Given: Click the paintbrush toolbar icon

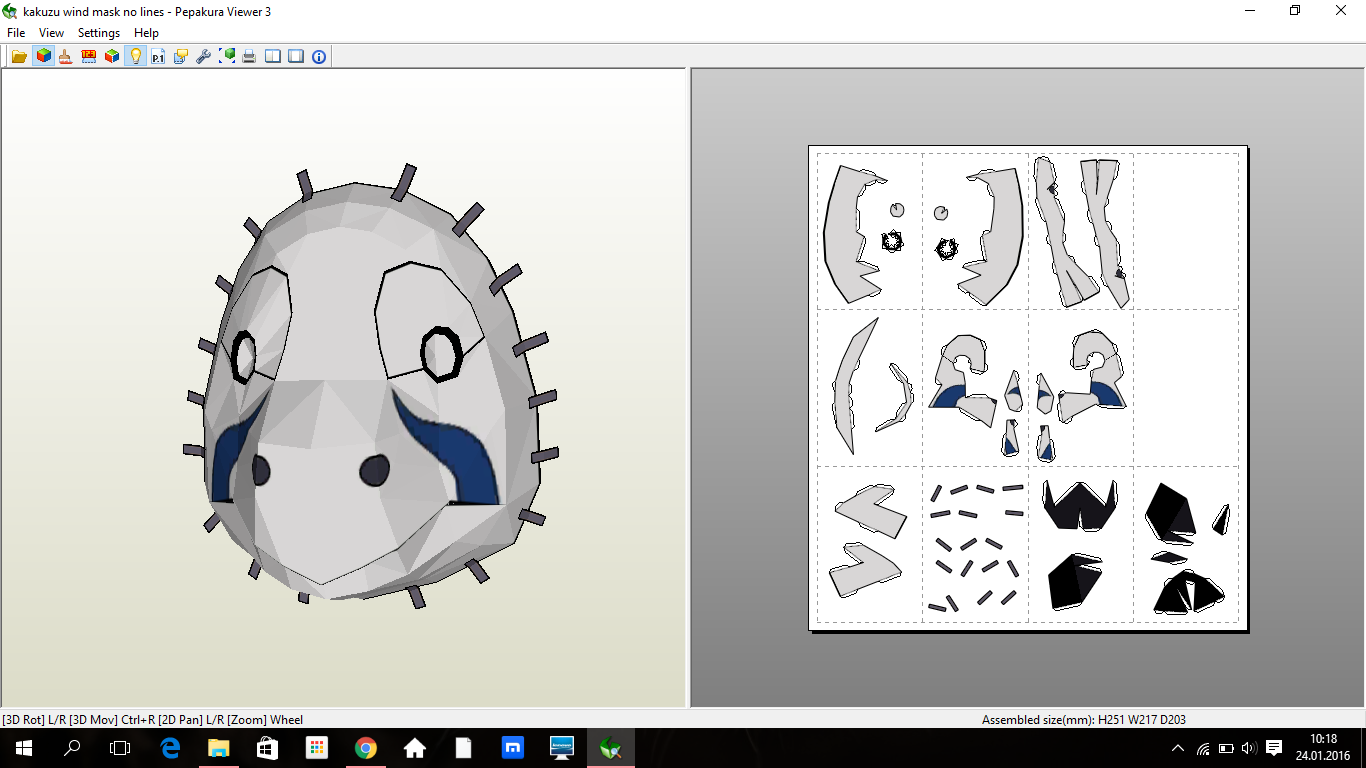Looking at the screenshot, I should (65, 56).
